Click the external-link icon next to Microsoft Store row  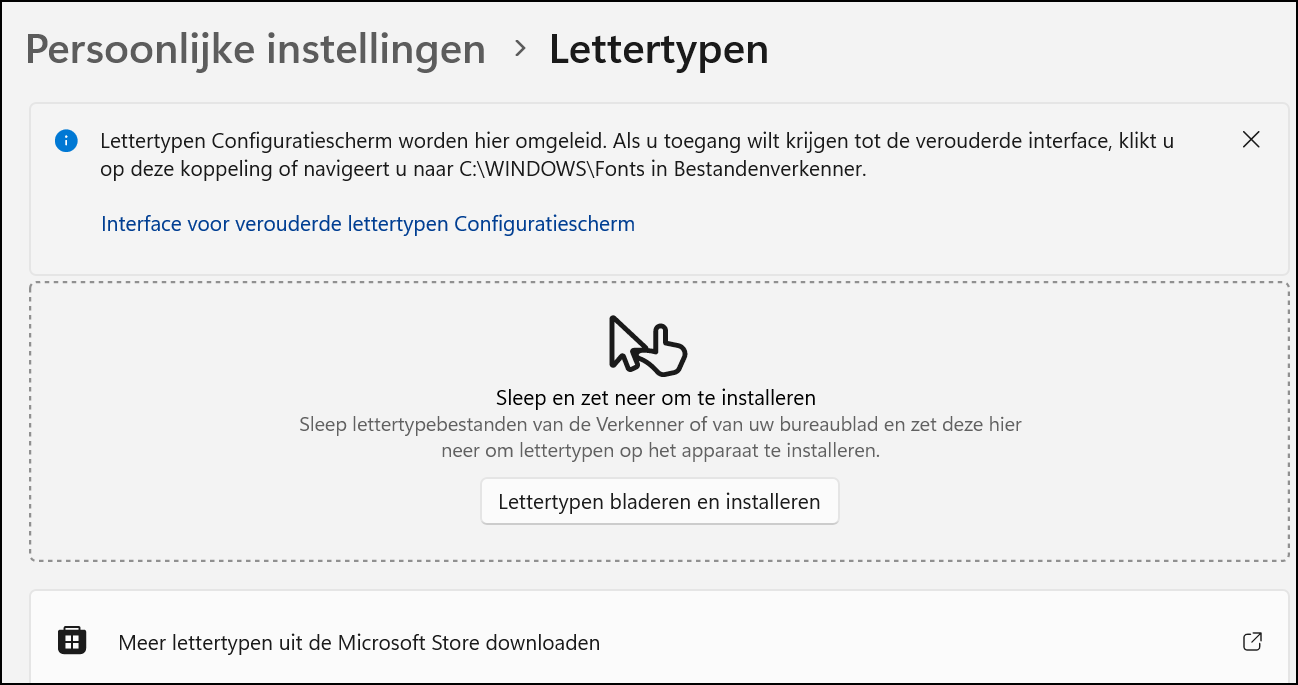[1254, 642]
